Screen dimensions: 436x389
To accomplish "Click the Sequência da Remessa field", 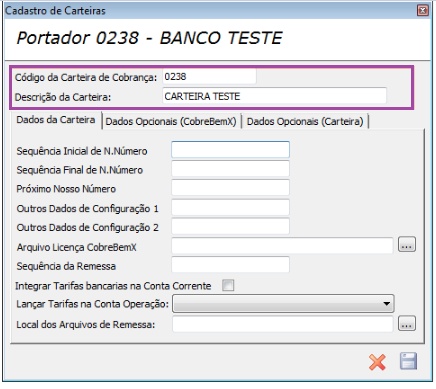I will coord(230,265).
